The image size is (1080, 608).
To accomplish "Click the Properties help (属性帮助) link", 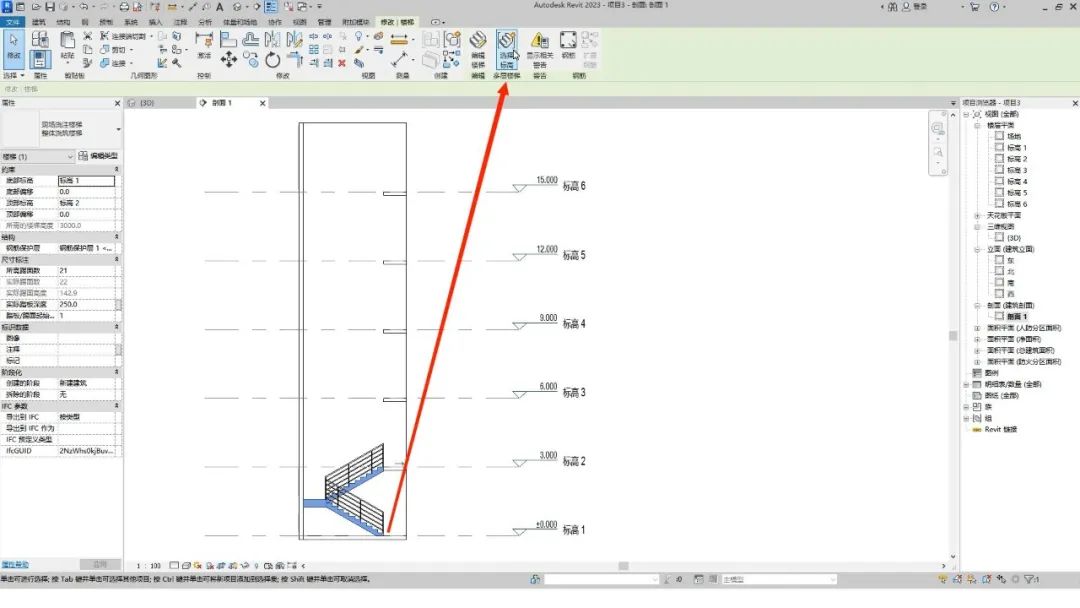I will 15,565.
